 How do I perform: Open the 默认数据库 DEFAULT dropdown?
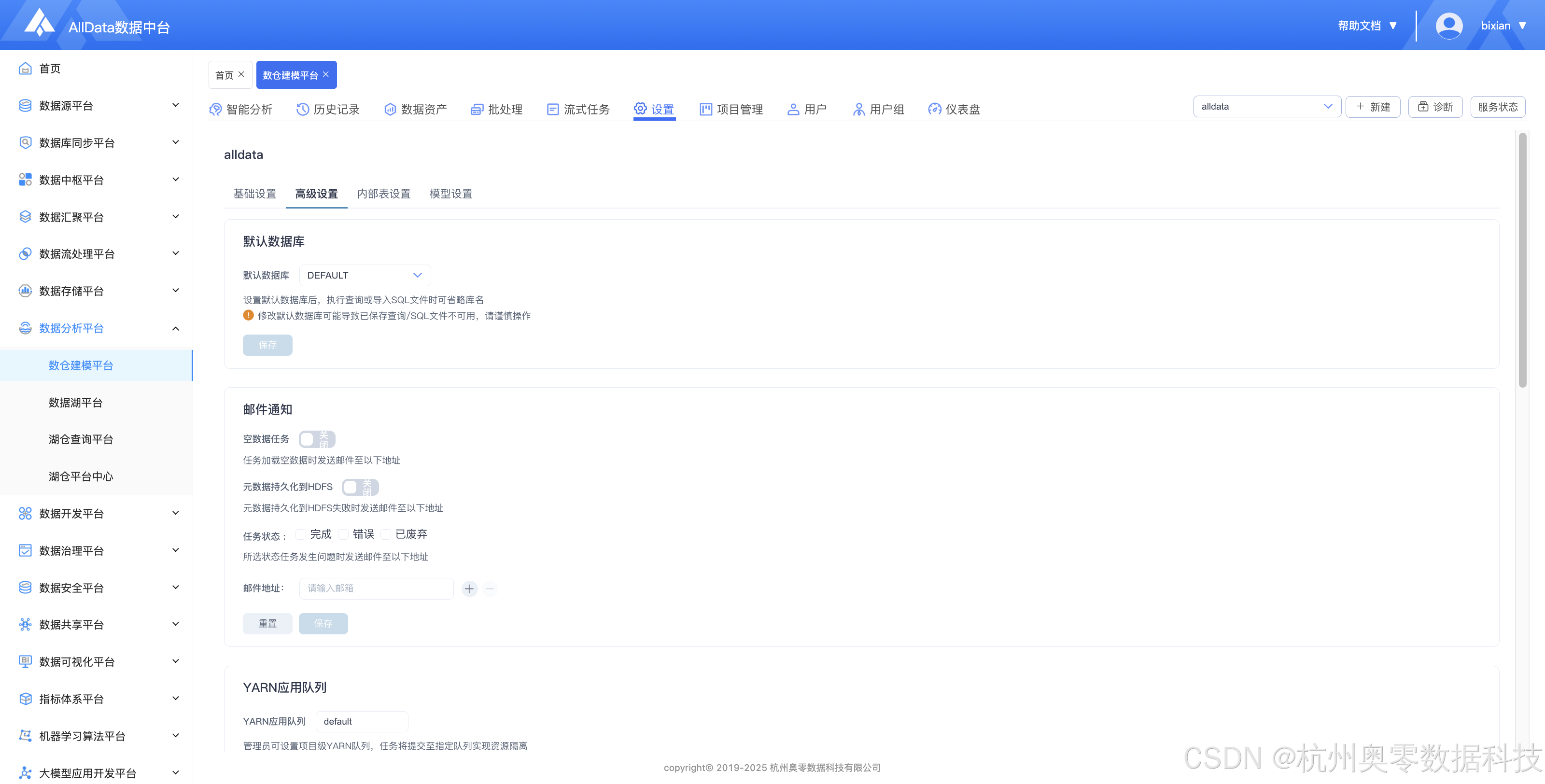pyautogui.click(x=365, y=275)
